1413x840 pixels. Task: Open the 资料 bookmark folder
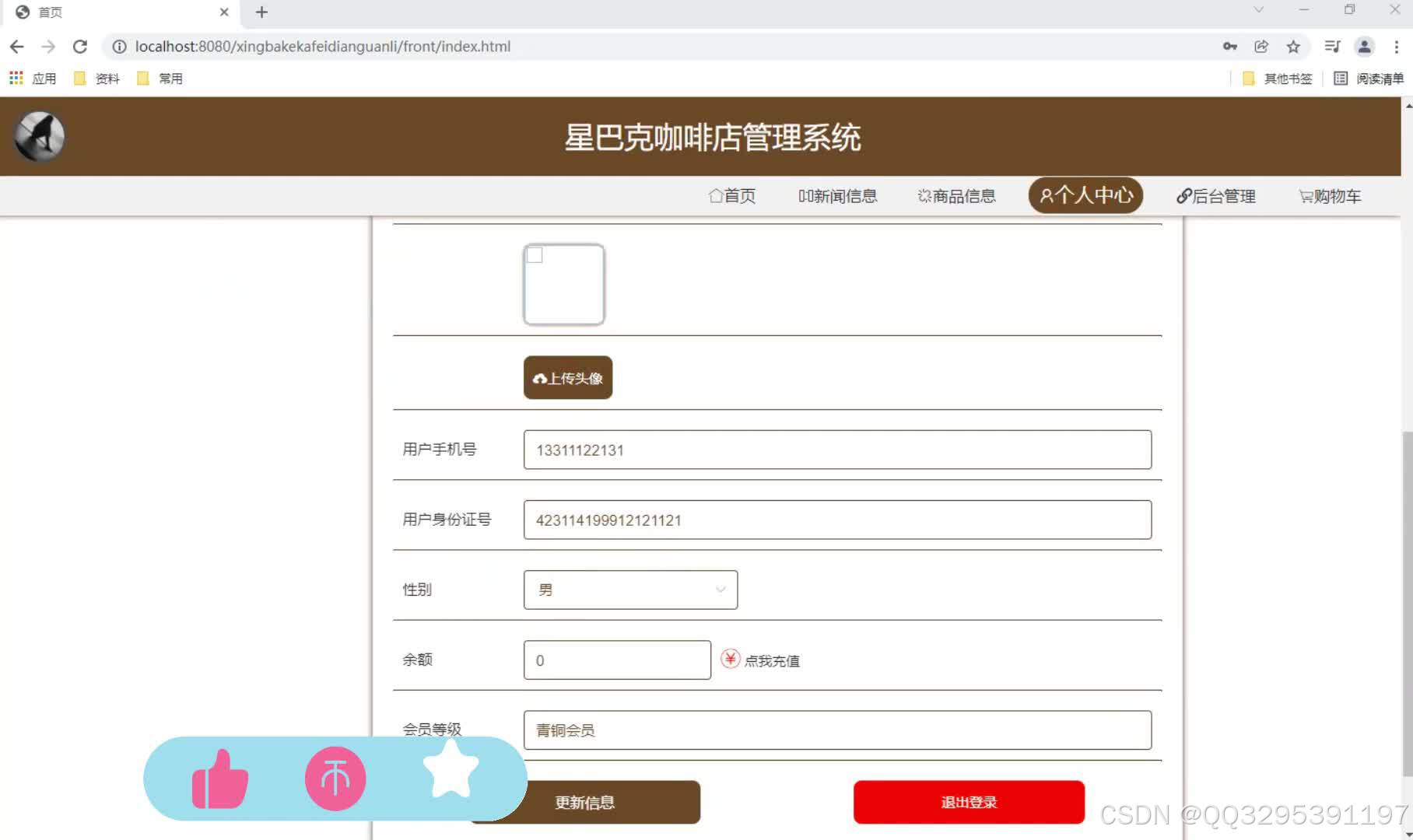[x=96, y=79]
